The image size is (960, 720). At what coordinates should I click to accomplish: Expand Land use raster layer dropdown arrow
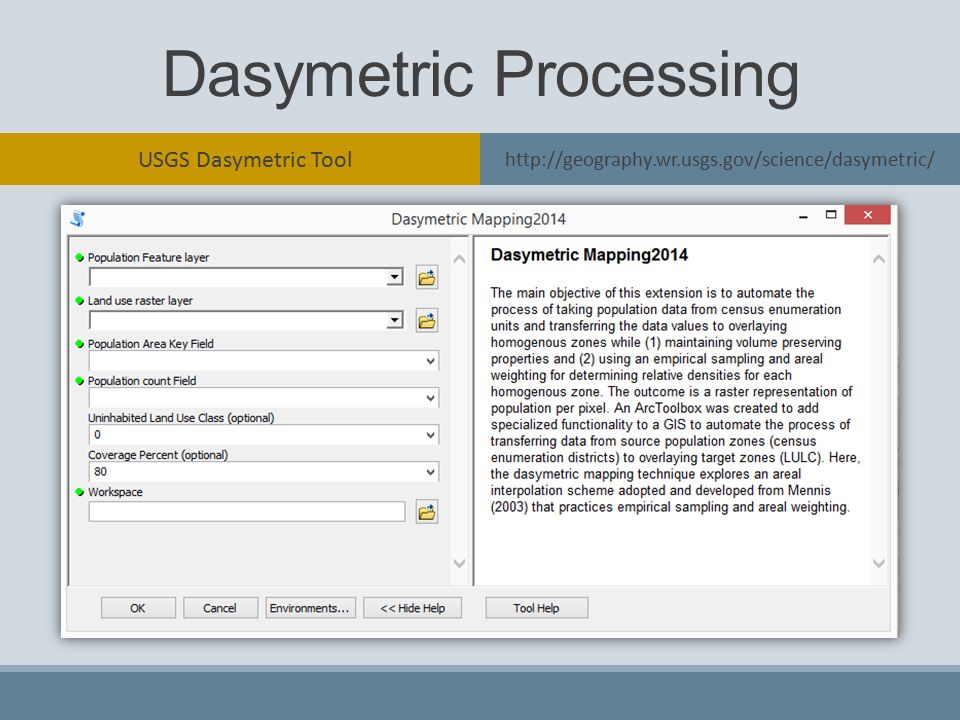[x=395, y=320]
